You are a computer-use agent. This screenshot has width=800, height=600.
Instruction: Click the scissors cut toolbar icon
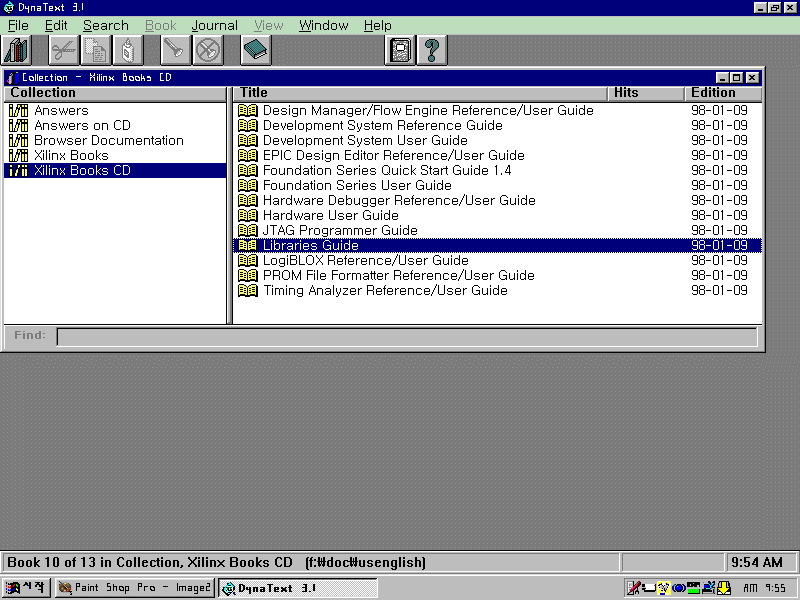click(x=64, y=50)
